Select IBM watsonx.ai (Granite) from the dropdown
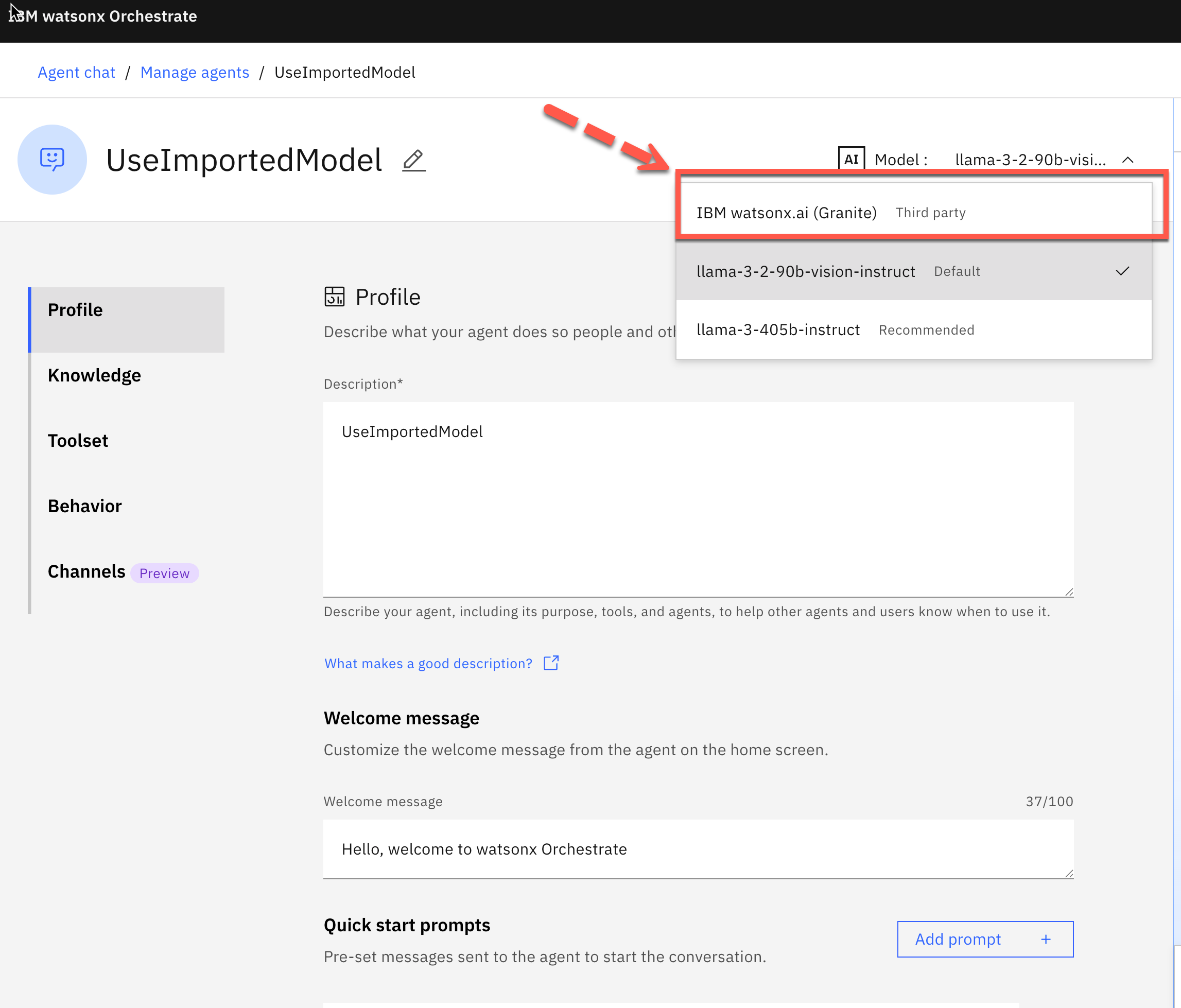The image size is (1181, 1008). pyautogui.click(x=787, y=212)
